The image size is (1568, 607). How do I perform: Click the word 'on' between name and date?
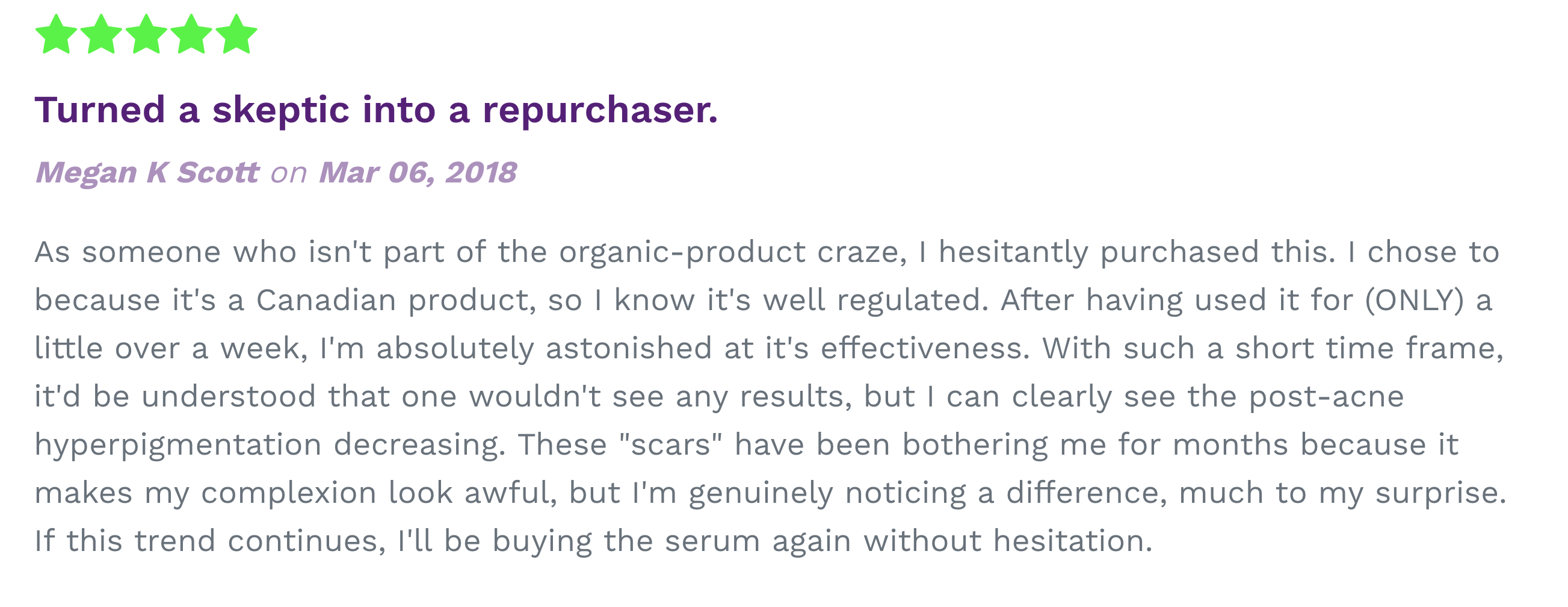[289, 173]
